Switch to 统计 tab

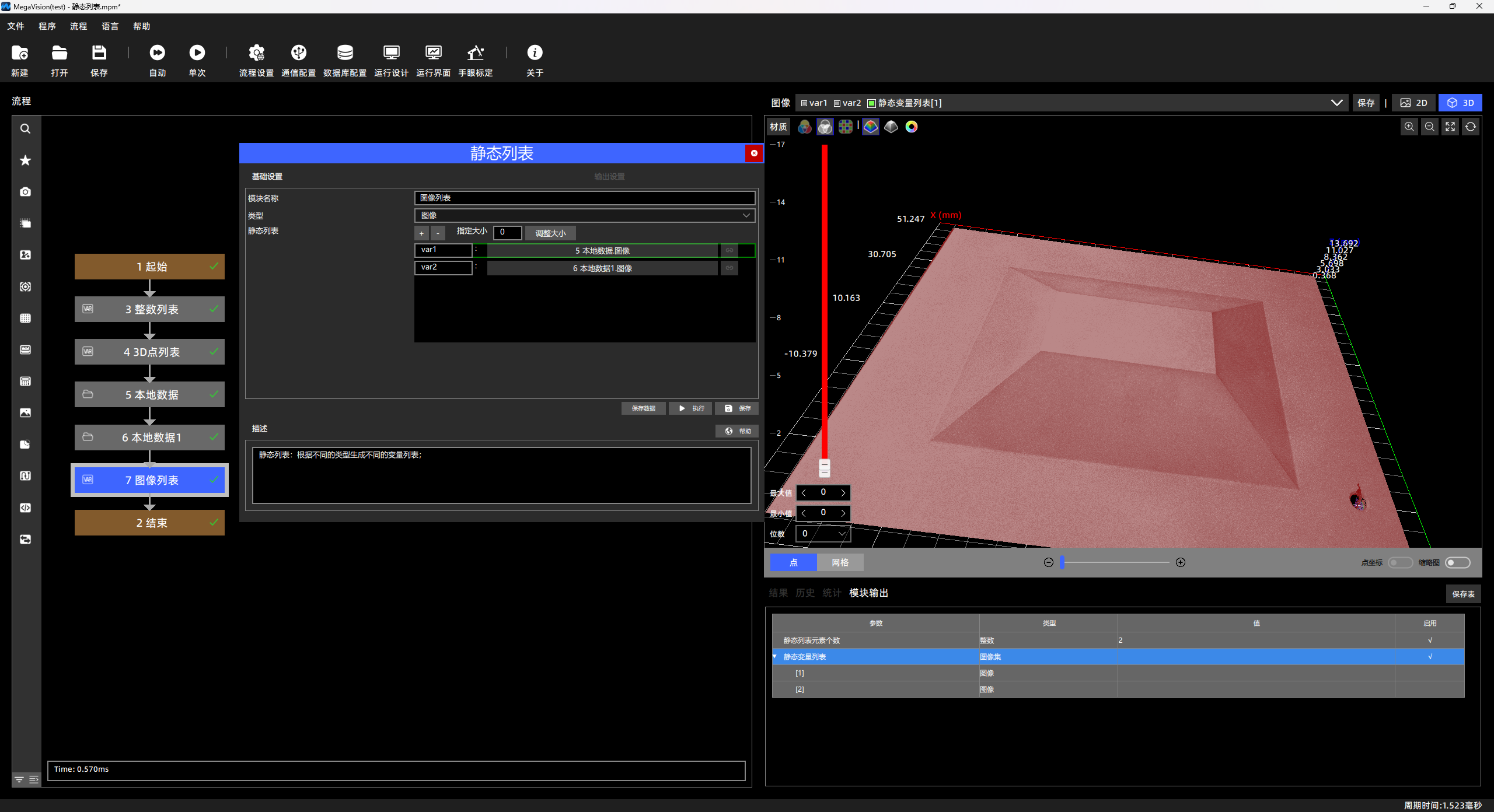[x=832, y=593]
